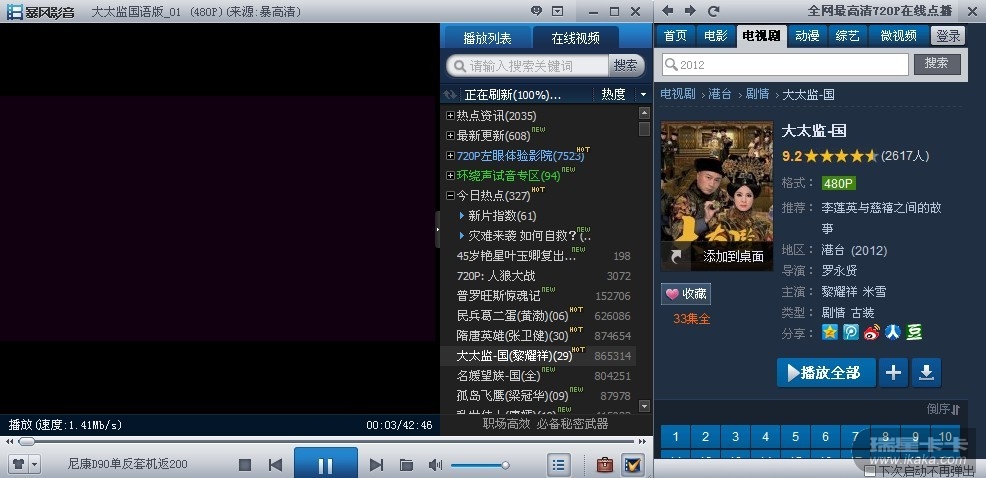Collapse the side panel via the splitter handle

tap(438, 230)
